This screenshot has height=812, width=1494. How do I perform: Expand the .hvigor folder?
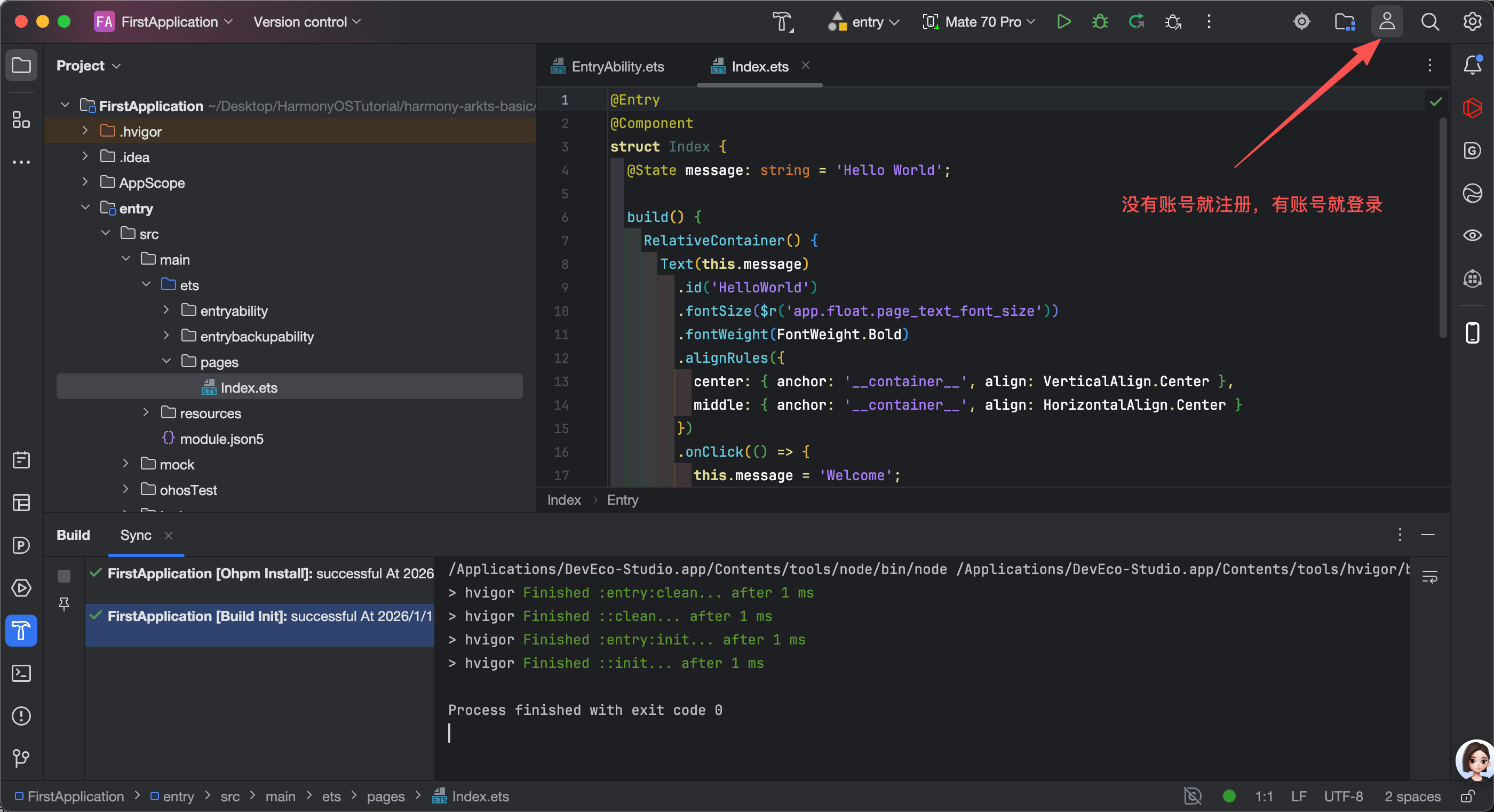(x=85, y=131)
